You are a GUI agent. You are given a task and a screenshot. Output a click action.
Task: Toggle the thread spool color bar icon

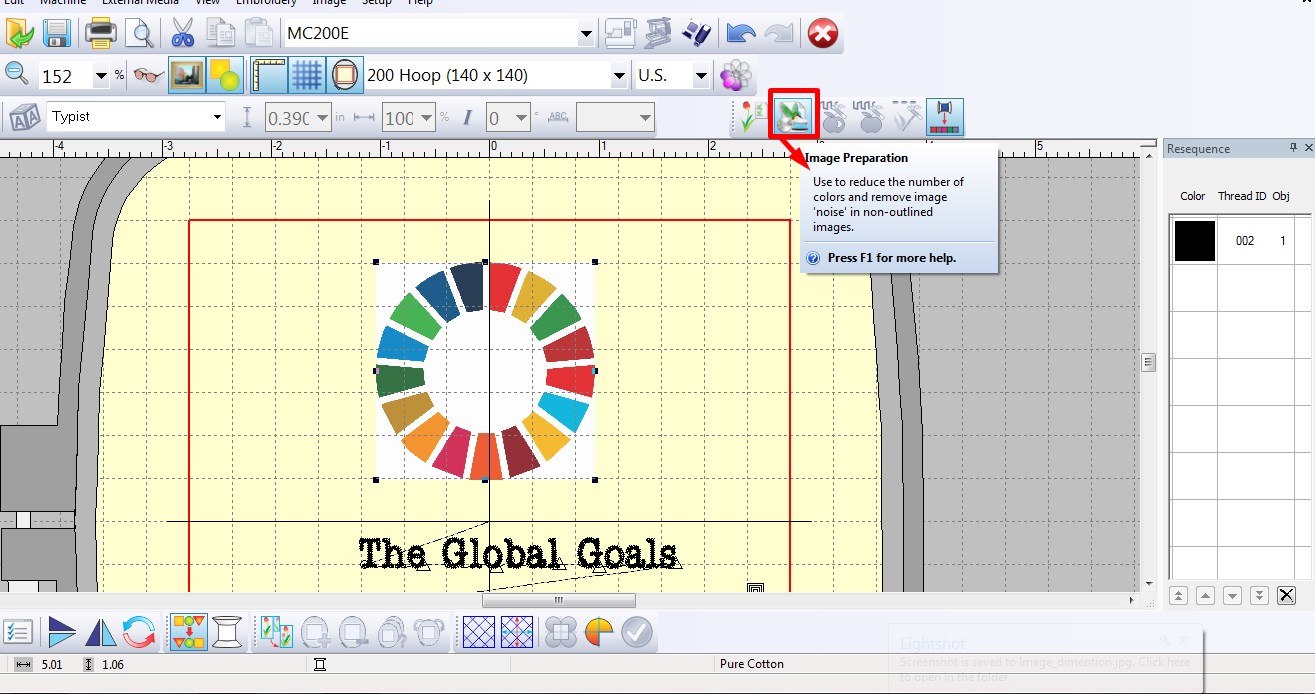coord(944,117)
